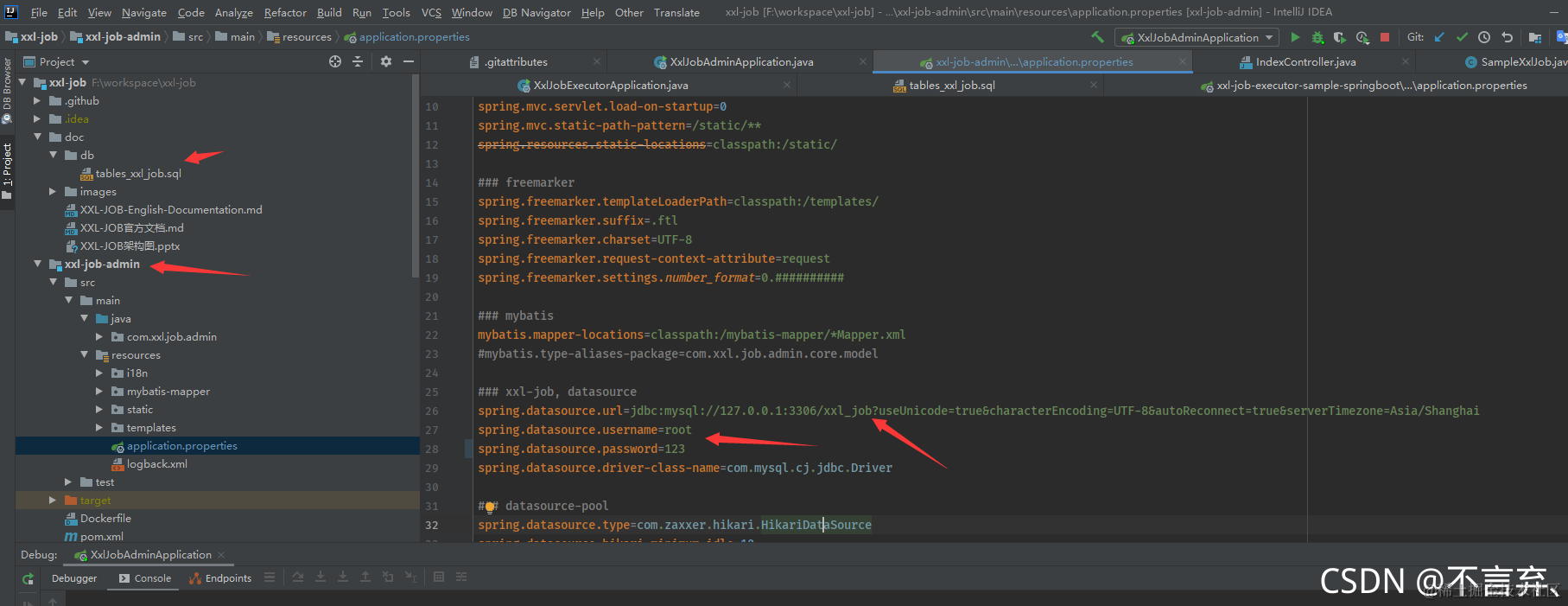Click Trace Current Stream Chain icon
The image size is (1568, 606).
click(461, 577)
